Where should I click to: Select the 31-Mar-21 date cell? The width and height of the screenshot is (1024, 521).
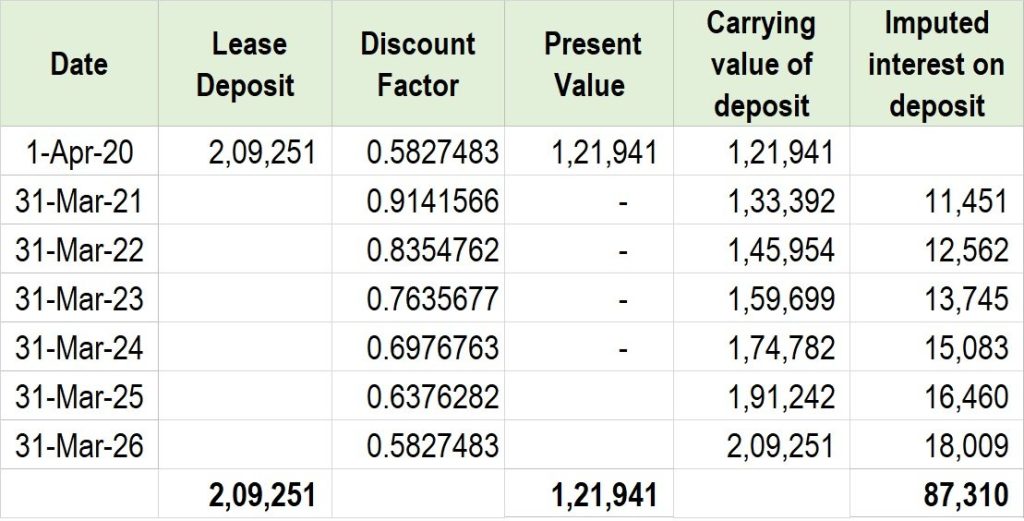(x=79, y=201)
